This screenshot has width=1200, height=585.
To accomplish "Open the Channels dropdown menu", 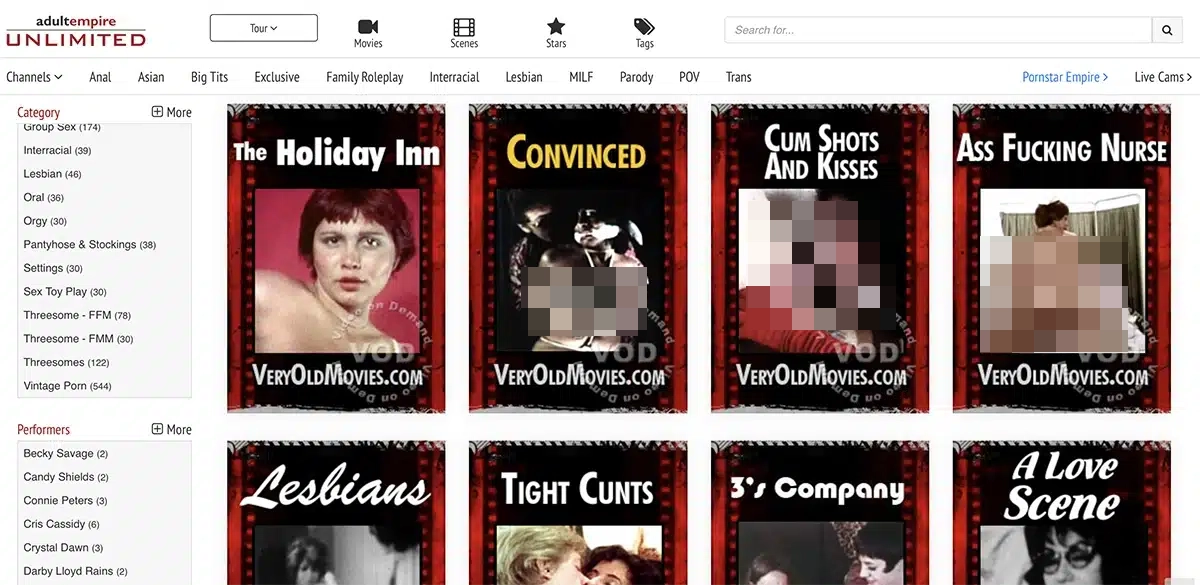I will (34, 77).
